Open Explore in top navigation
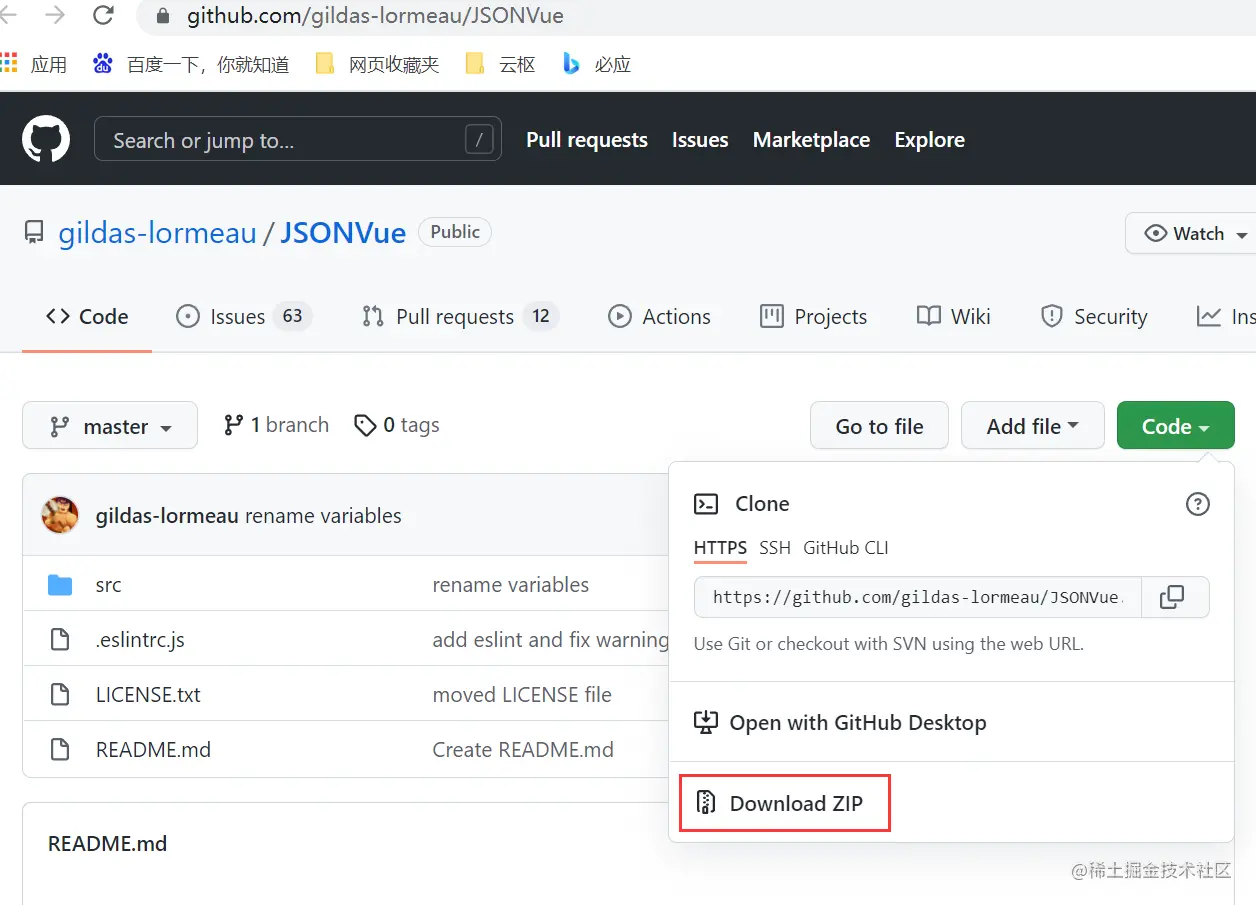Viewport: 1256px width, 905px height. pos(930,140)
